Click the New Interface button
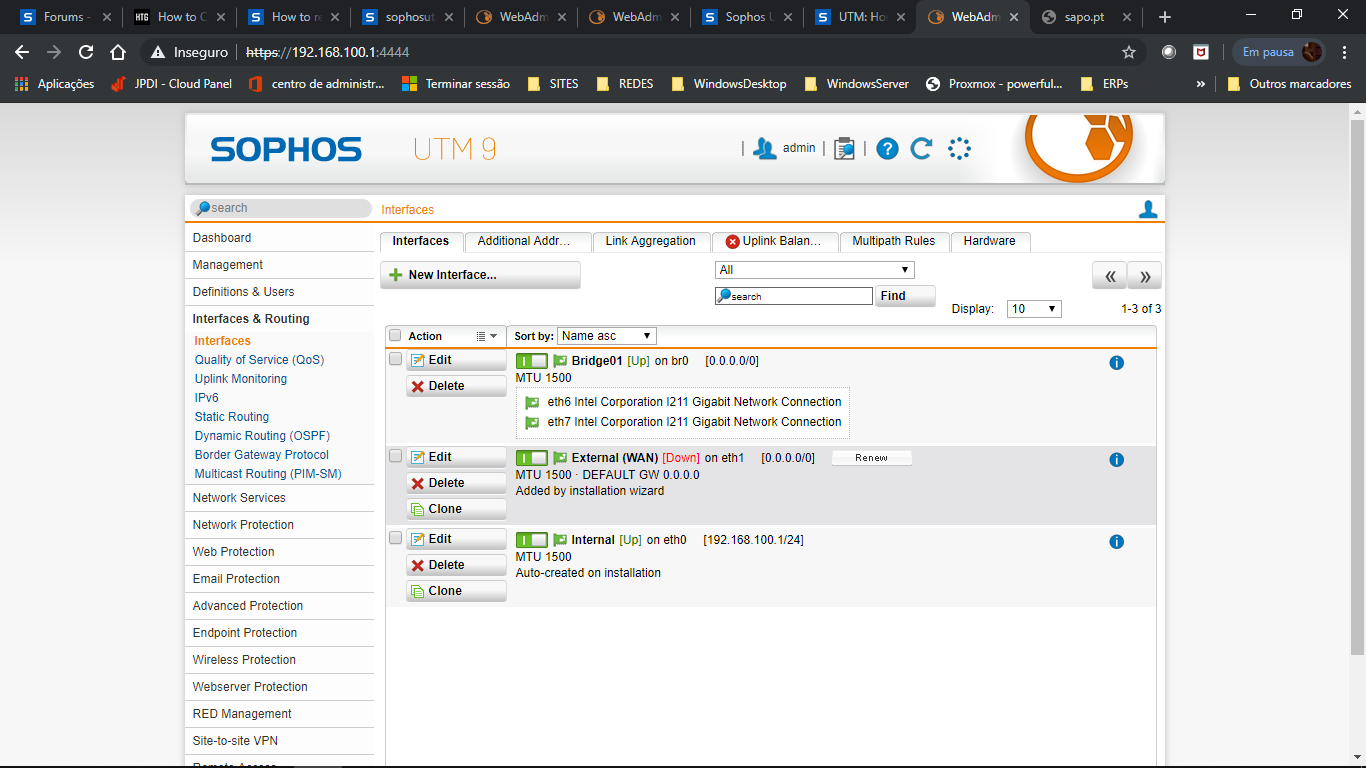The height and width of the screenshot is (768, 1366). (480, 275)
